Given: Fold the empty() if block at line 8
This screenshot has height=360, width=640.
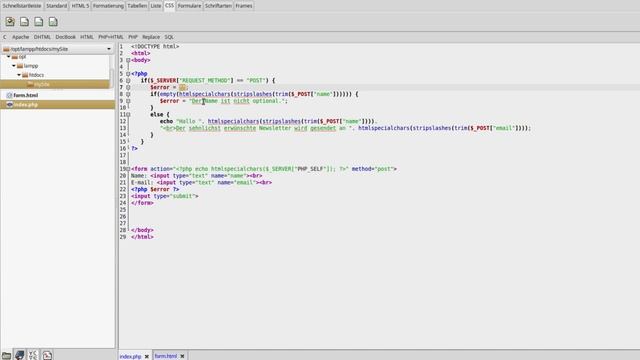Looking at the screenshot, I should click(x=128, y=94).
